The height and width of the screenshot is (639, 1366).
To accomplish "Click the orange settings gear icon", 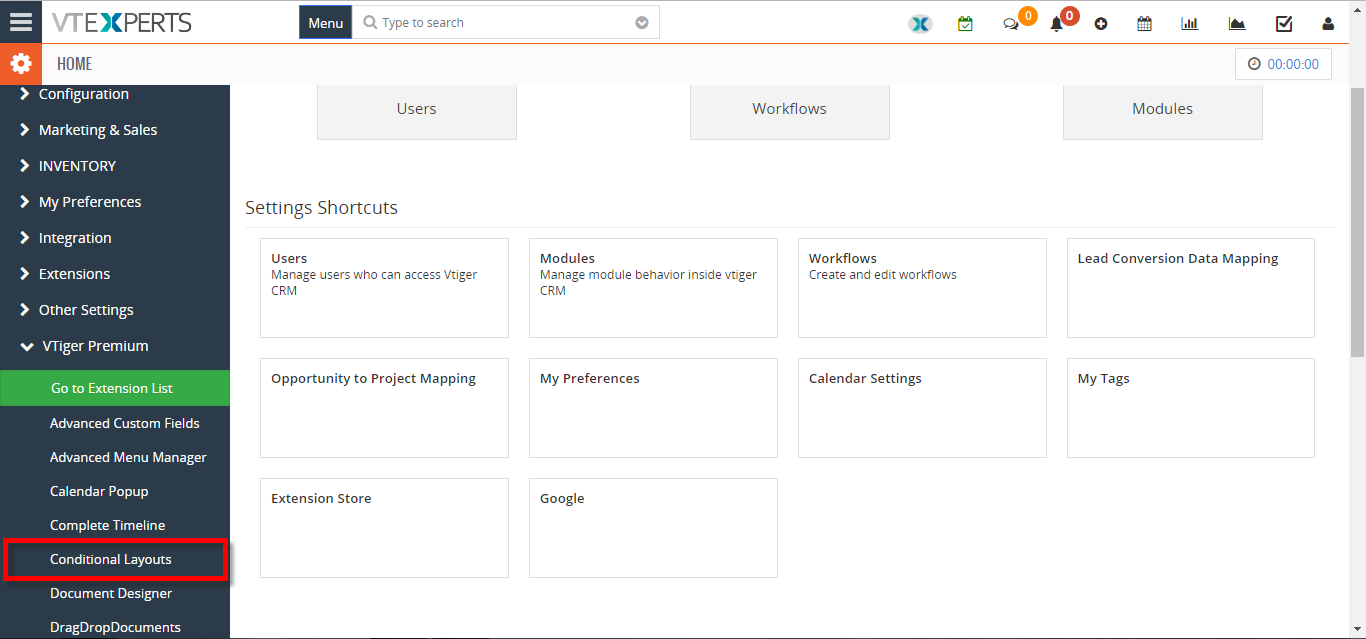I will [21, 64].
